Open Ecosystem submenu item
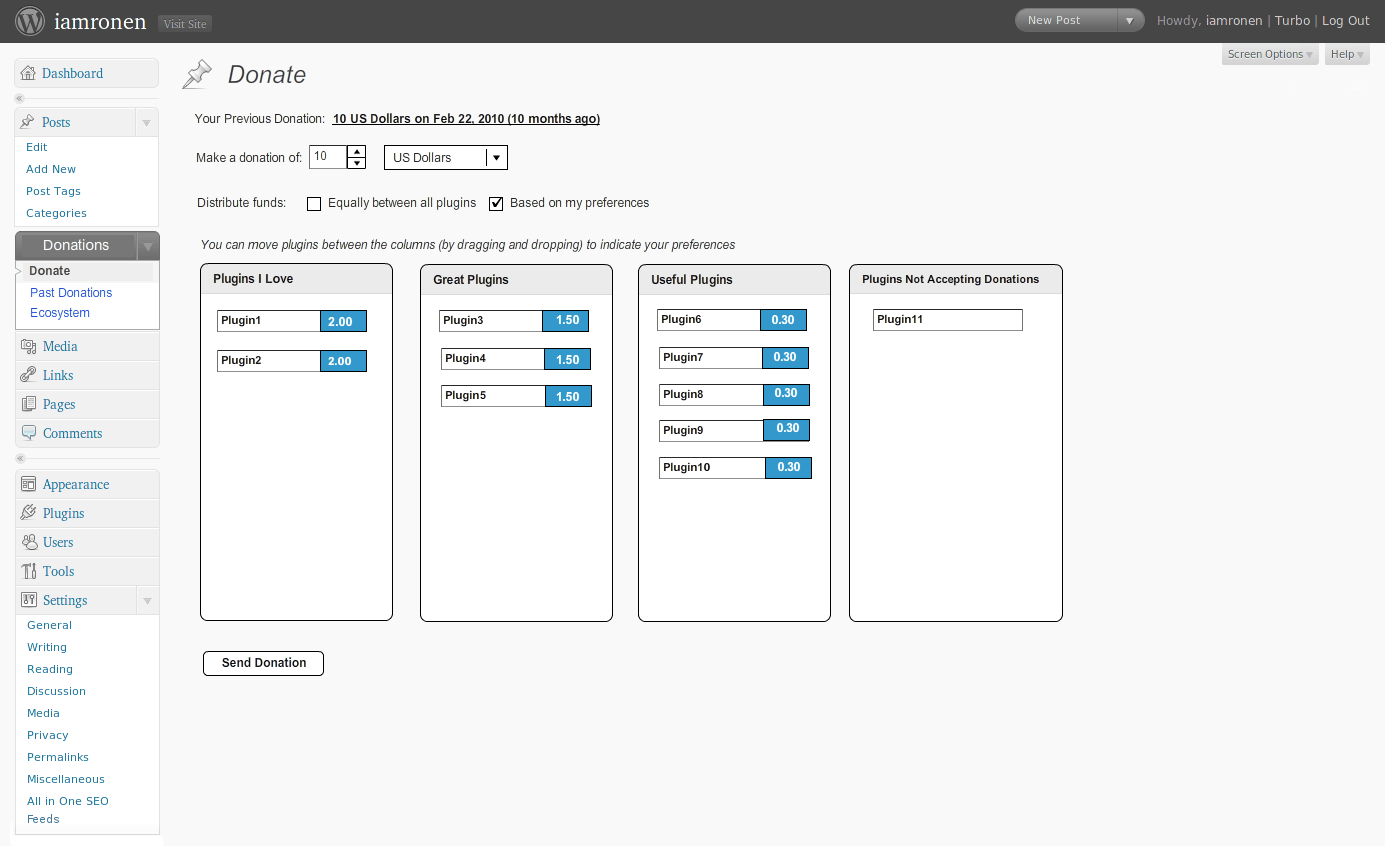The image size is (1389, 853). click(x=60, y=313)
